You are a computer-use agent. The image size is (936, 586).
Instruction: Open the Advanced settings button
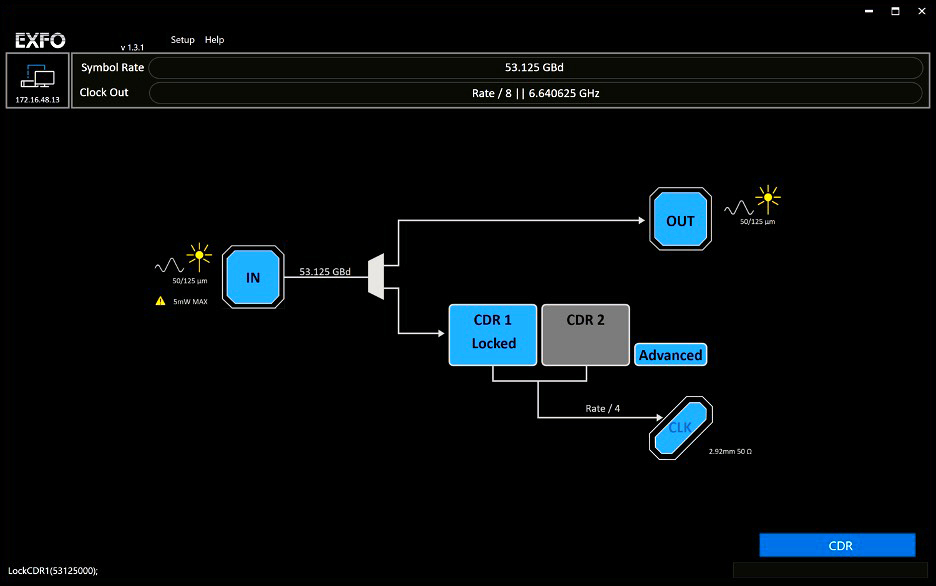point(670,355)
